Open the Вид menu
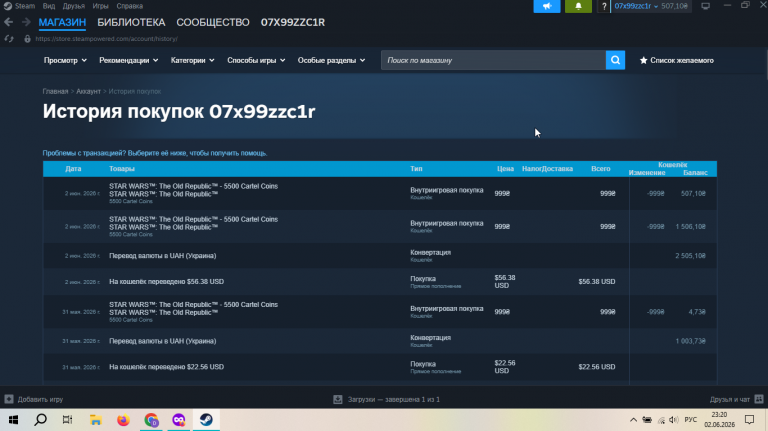Viewport: 768px width, 431px height. 49,6
